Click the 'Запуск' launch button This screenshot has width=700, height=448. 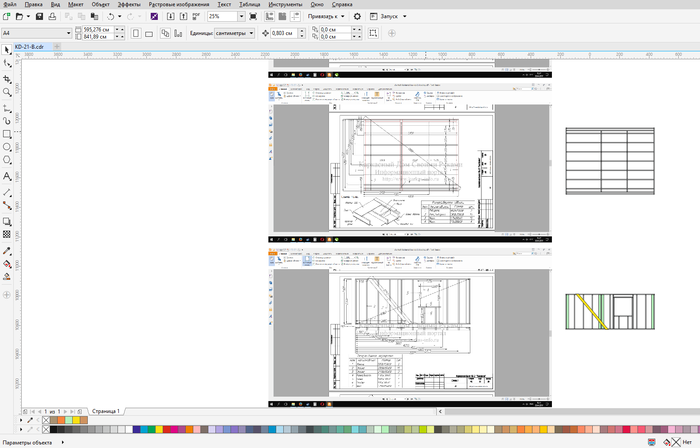(390, 17)
